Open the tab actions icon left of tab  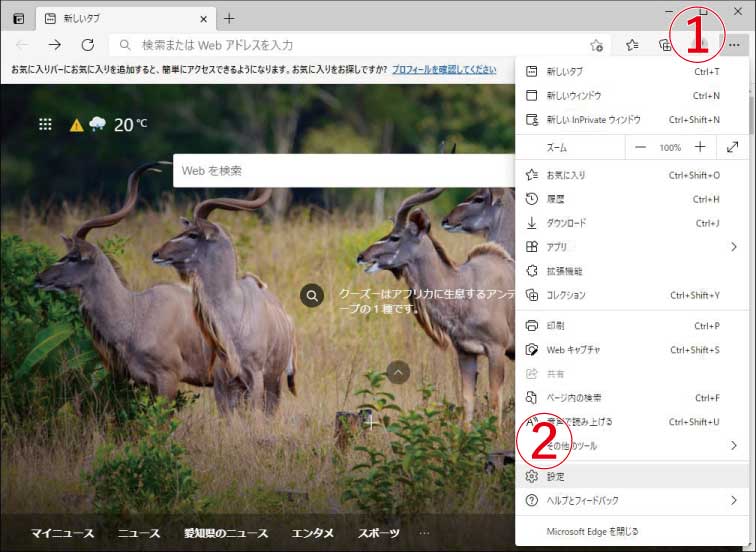(x=18, y=18)
